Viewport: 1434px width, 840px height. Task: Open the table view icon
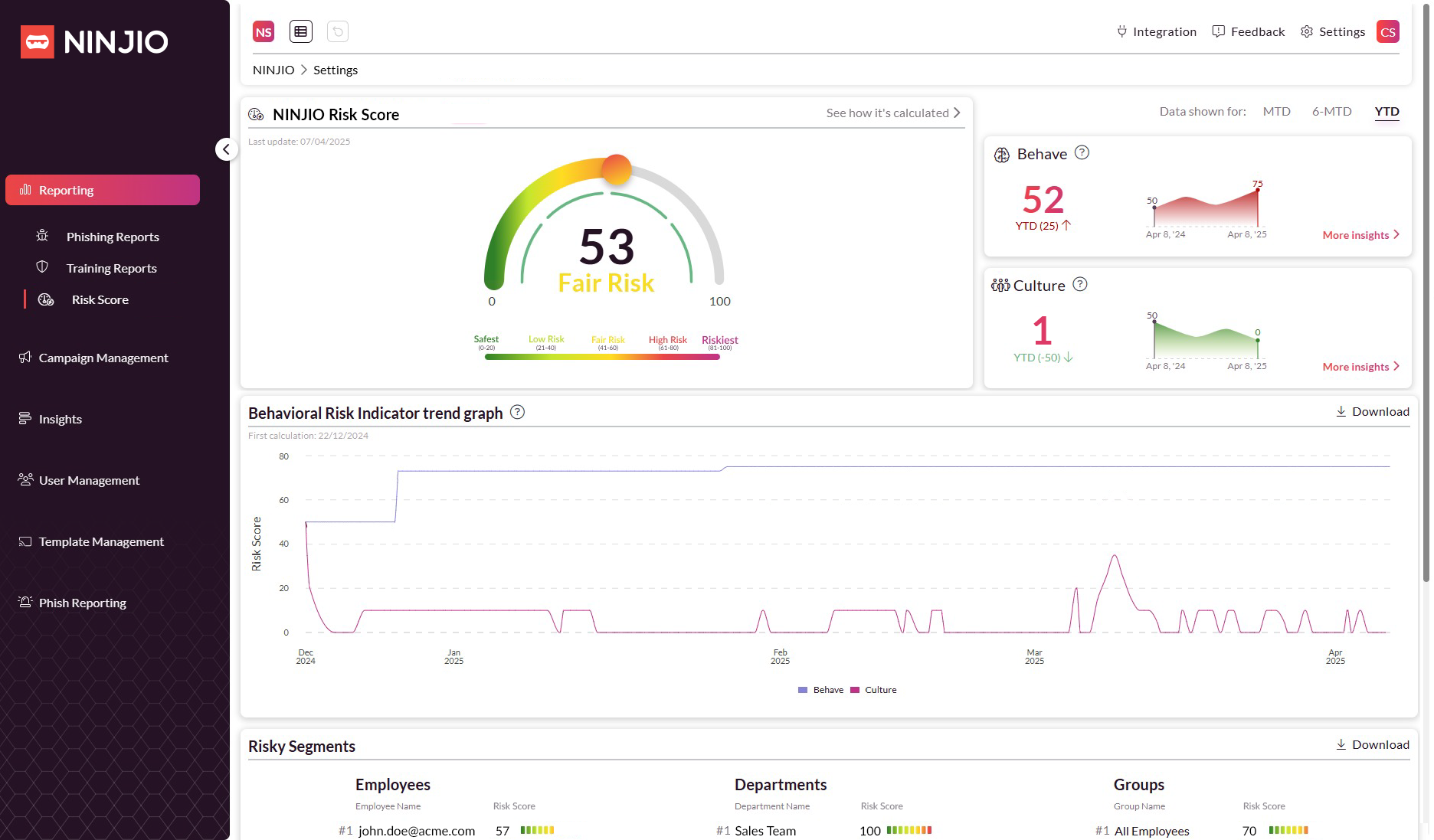[x=301, y=31]
